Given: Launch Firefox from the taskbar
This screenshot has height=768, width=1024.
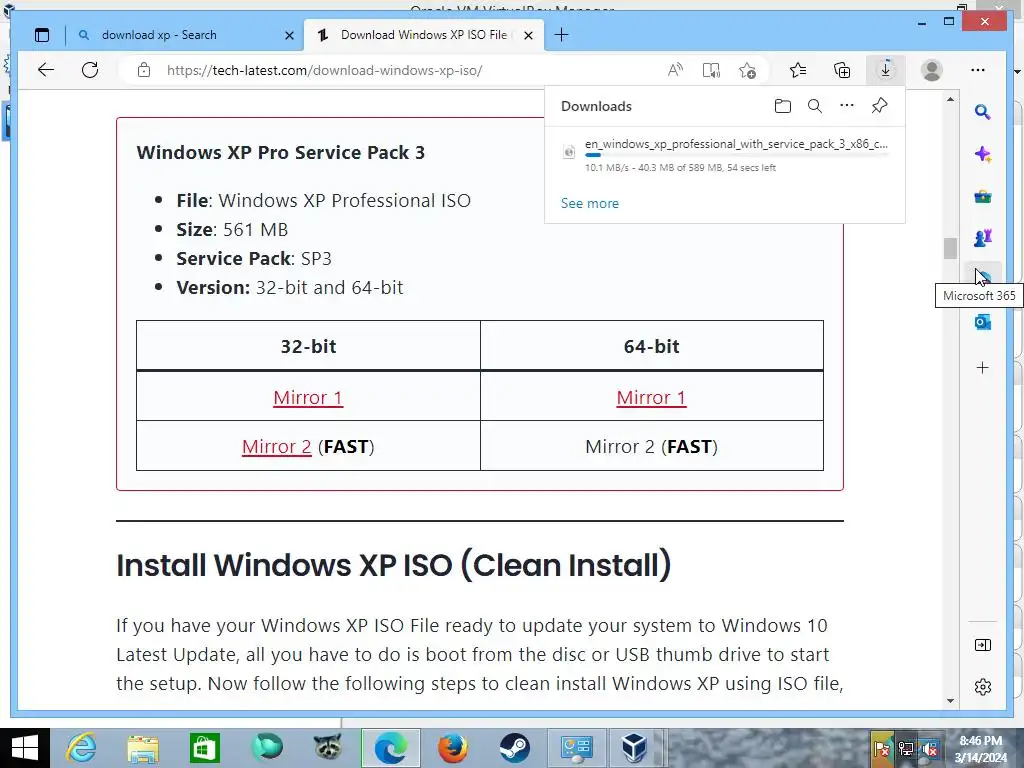Looking at the screenshot, I should (453, 748).
